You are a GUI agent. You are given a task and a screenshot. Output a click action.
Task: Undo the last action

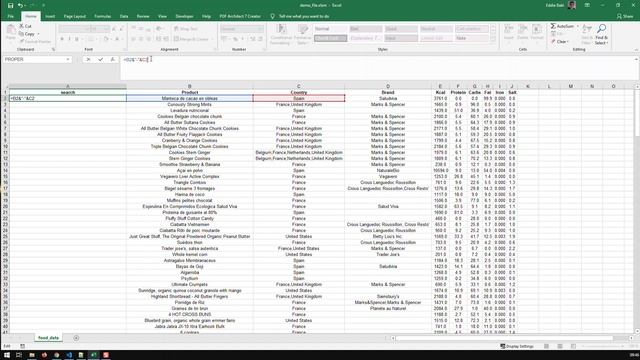[x=20, y=5]
